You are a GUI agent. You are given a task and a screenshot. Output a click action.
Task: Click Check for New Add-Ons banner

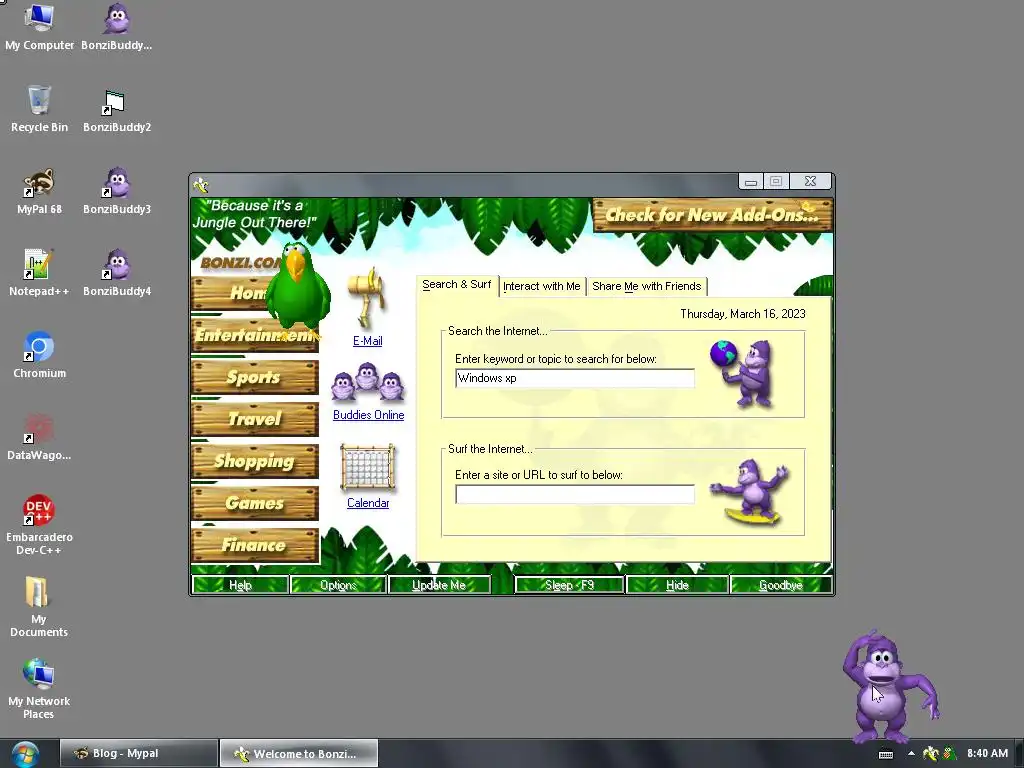[x=712, y=215]
